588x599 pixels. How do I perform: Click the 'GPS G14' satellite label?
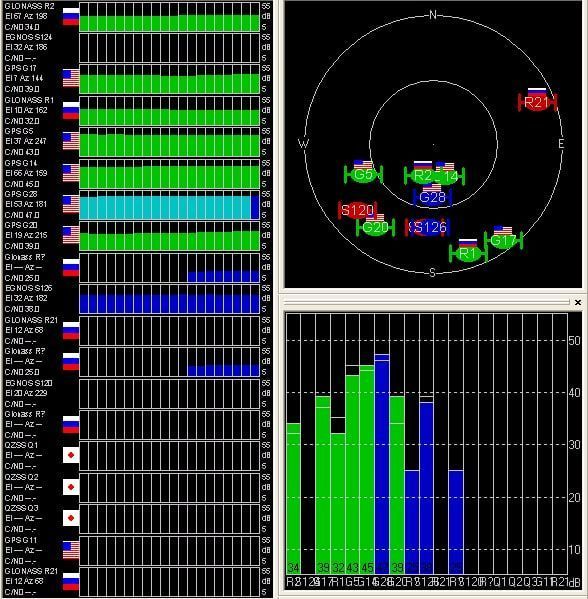point(21,163)
